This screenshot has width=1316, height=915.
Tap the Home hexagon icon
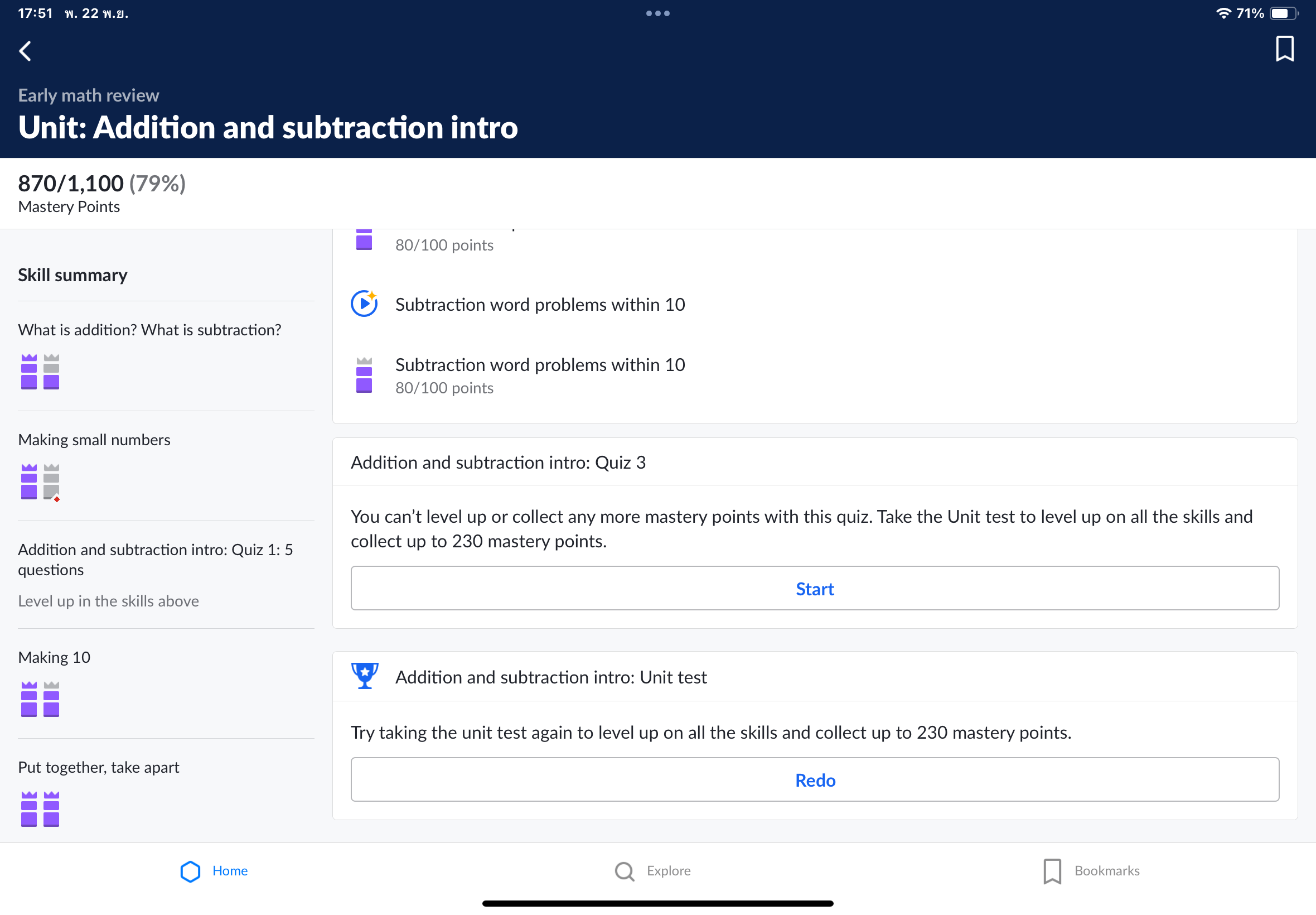(190, 871)
